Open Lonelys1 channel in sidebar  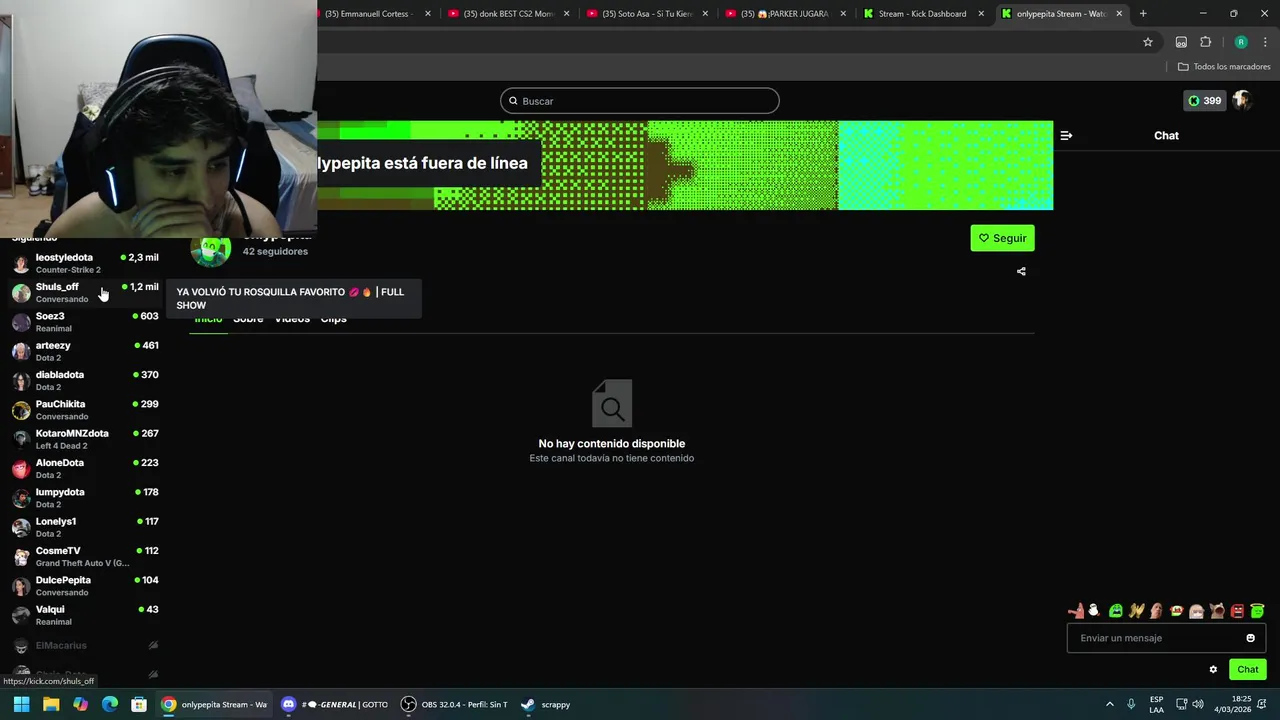click(x=85, y=527)
